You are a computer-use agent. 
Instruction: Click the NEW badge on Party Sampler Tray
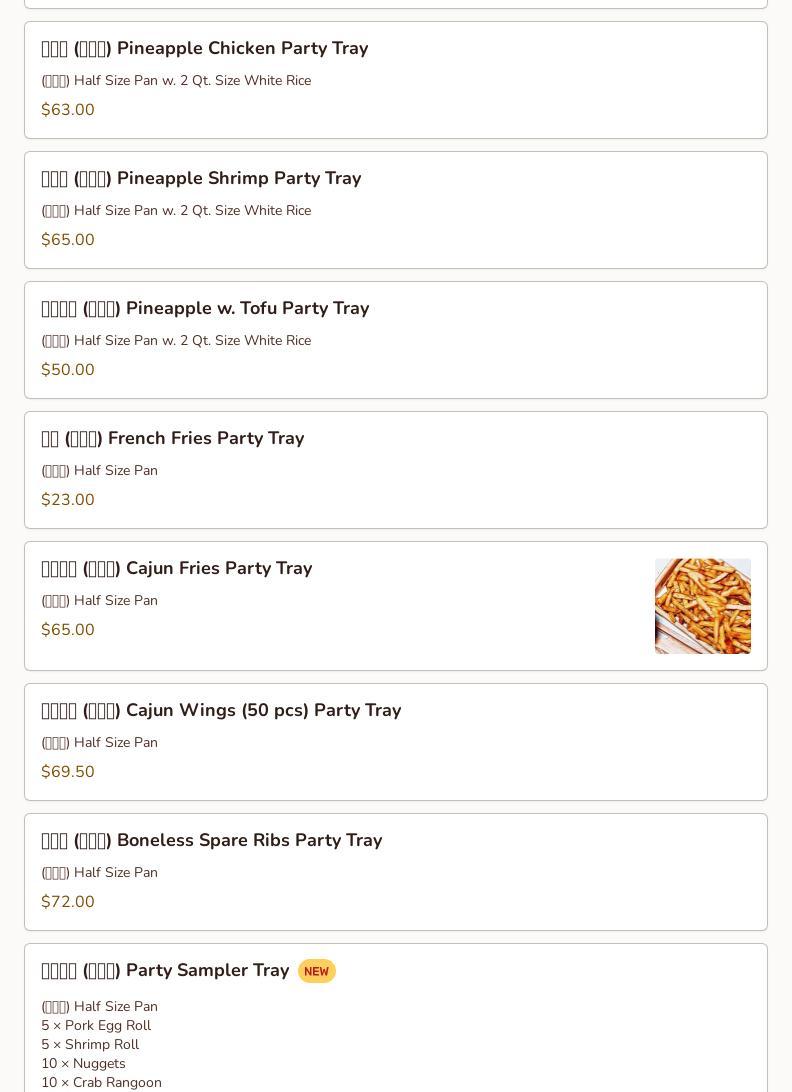(x=316, y=972)
